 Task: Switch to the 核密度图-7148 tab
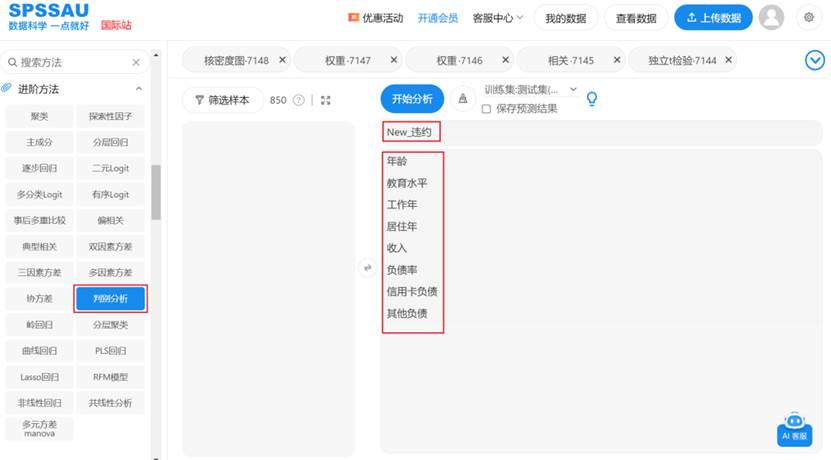[236, 60]
